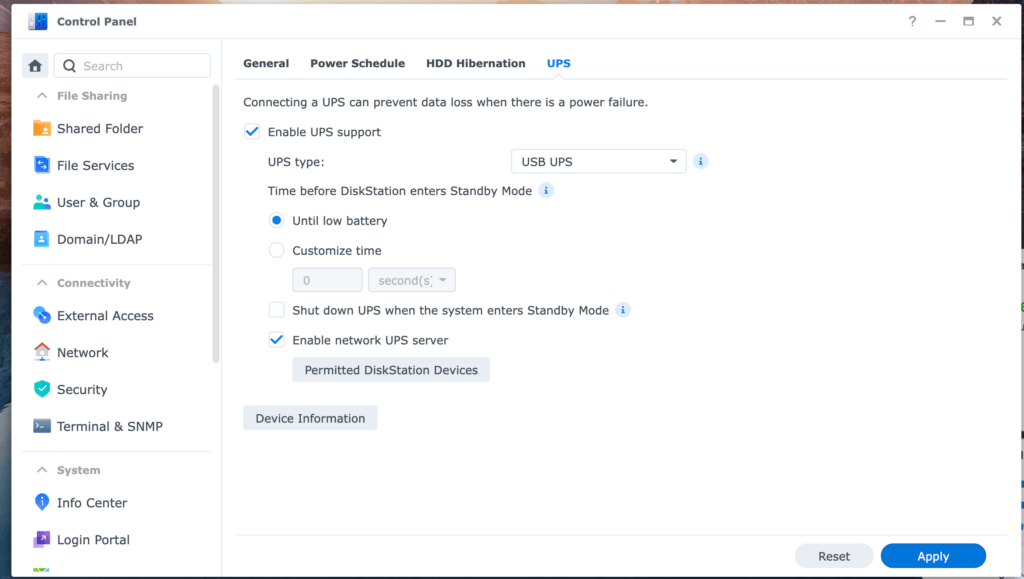Collapse the File Sharing section
This screenshot has width=1024, height=579.
(42, 96)
